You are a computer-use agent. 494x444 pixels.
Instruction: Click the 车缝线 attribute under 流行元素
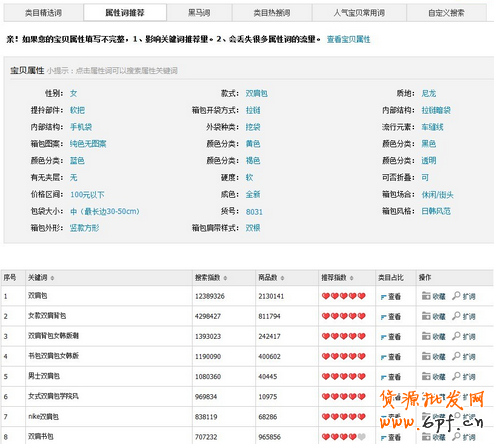click(433, 127)
